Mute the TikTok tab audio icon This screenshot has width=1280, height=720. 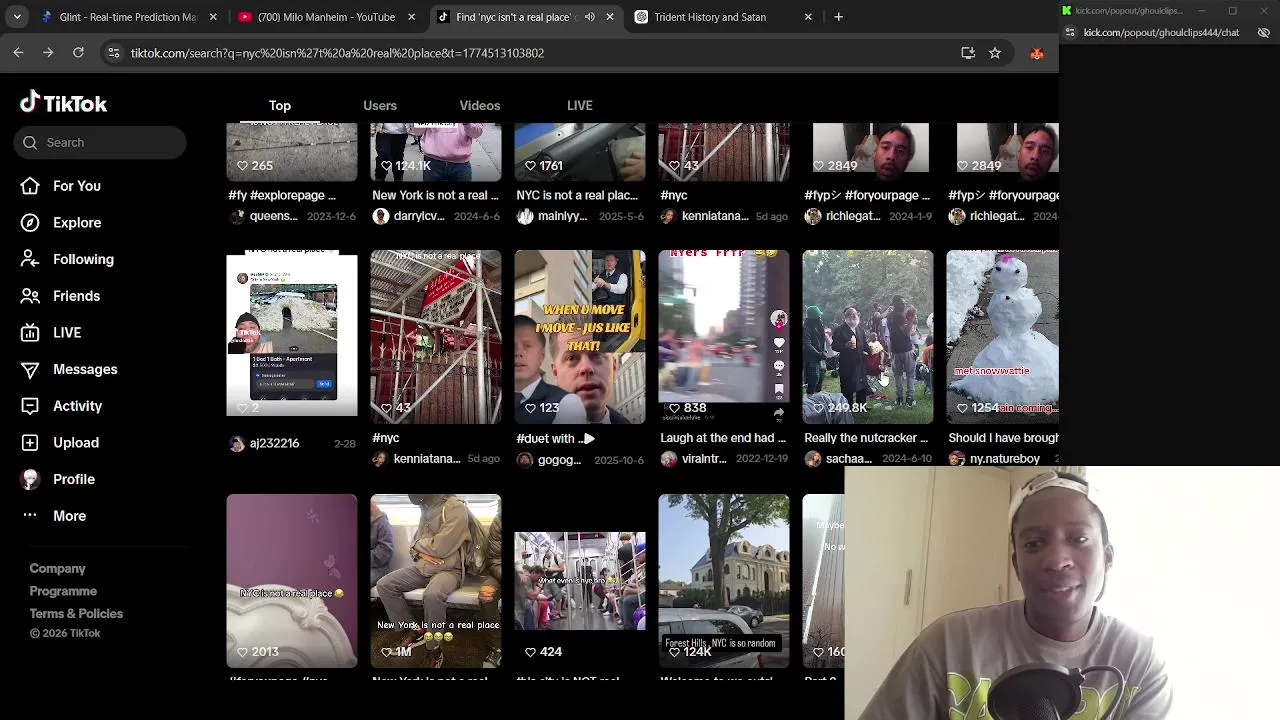coord(590,17)
